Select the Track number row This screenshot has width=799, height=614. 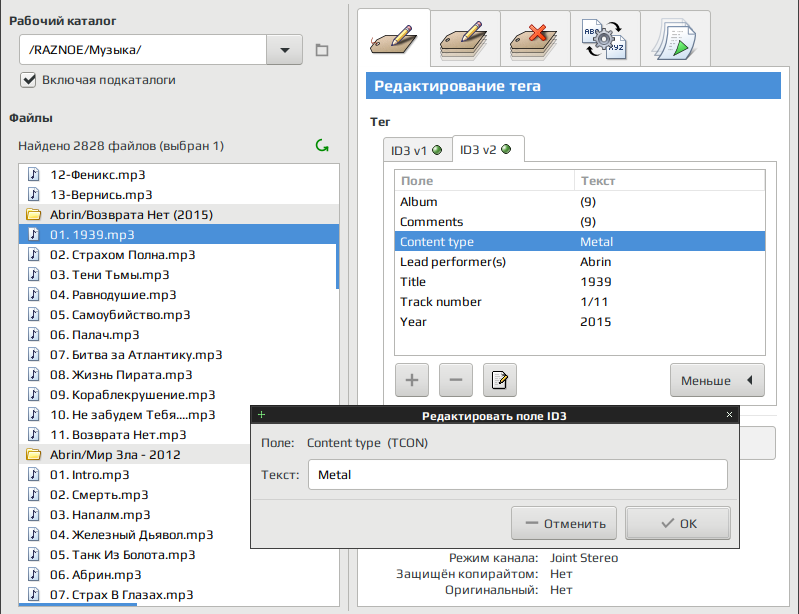click(580, 302)
